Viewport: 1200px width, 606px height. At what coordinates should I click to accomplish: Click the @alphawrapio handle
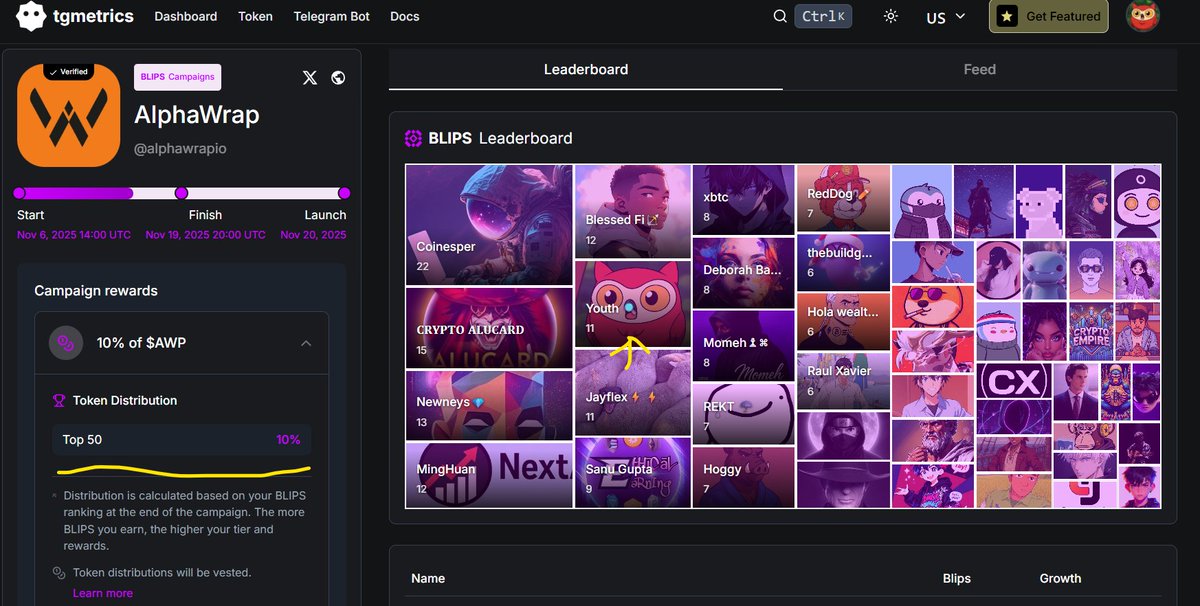(x=180, y=149)
